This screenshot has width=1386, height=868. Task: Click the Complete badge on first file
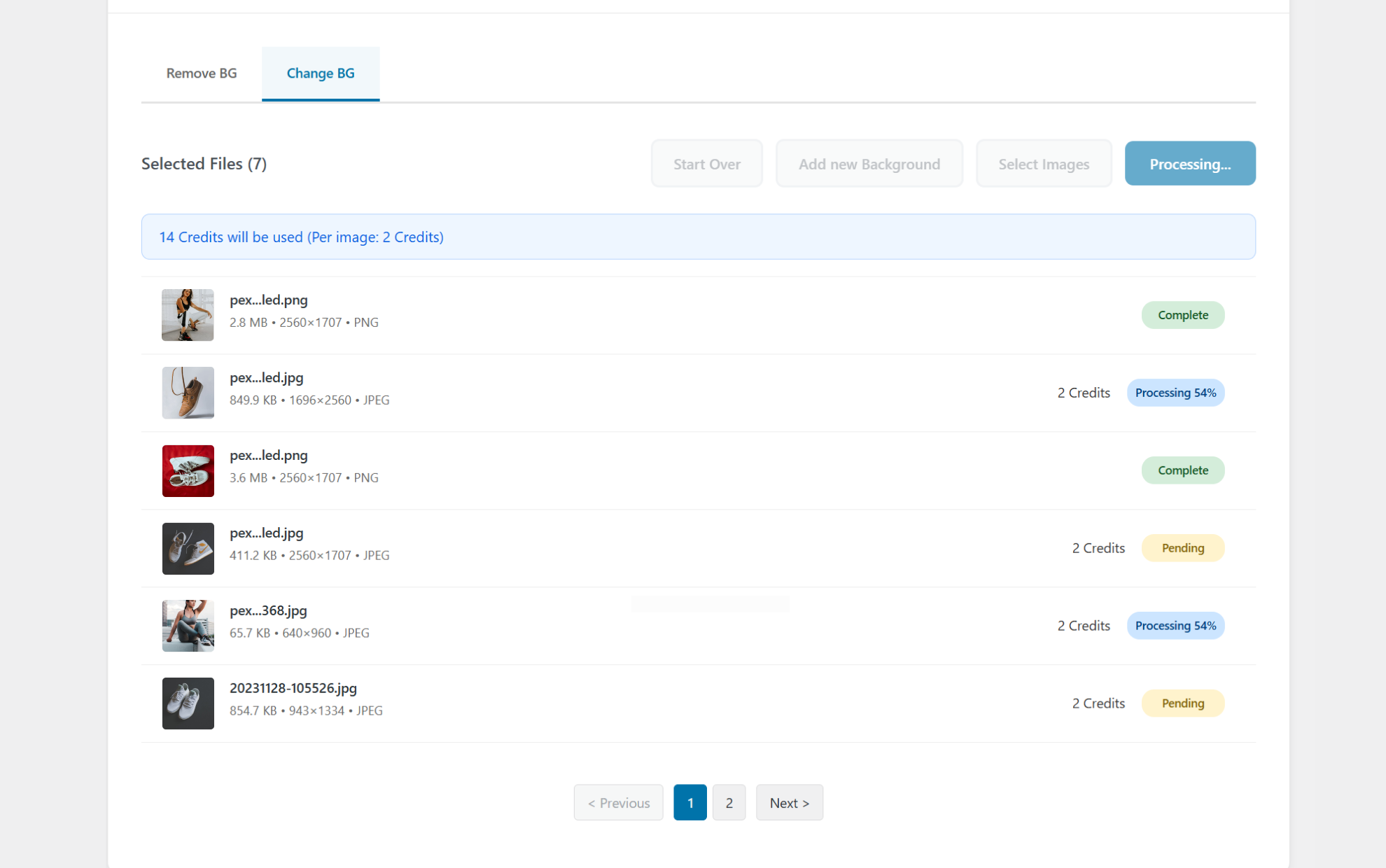point(1182,315)
